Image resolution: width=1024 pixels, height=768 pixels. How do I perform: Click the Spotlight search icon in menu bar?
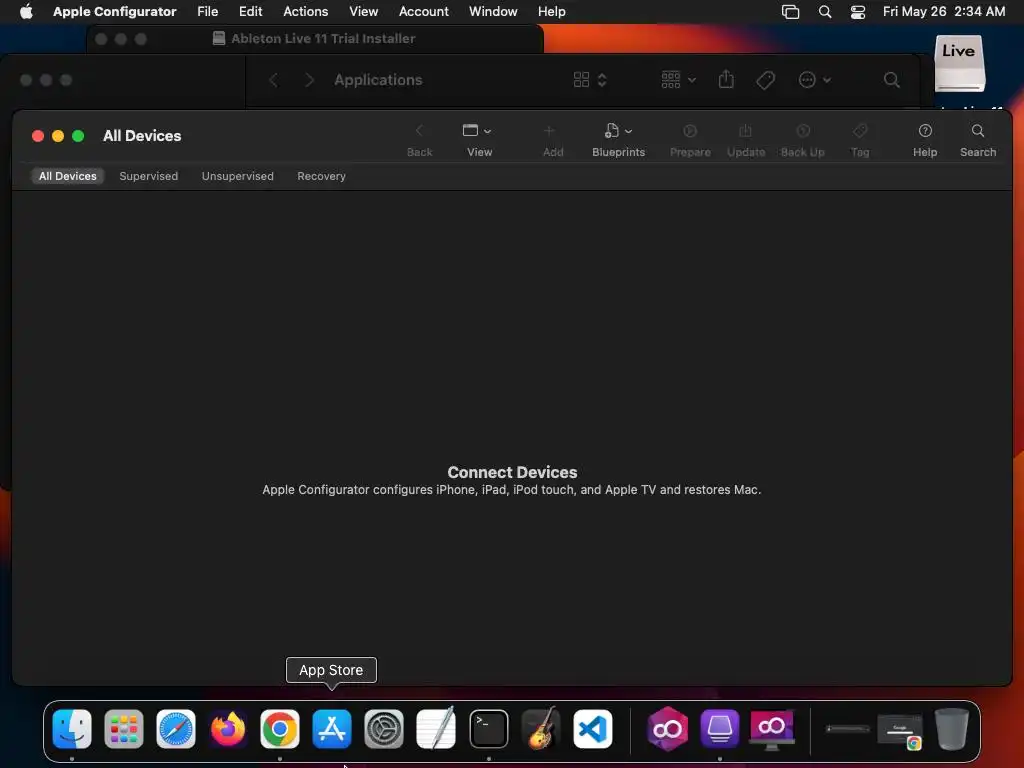825,12
